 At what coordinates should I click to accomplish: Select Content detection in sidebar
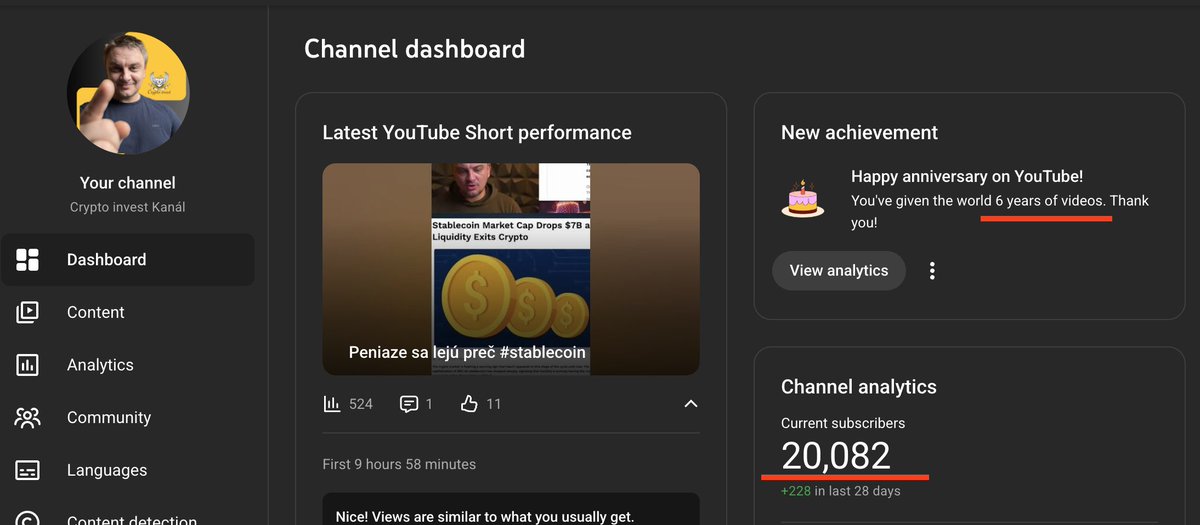[x=128, y=518]
